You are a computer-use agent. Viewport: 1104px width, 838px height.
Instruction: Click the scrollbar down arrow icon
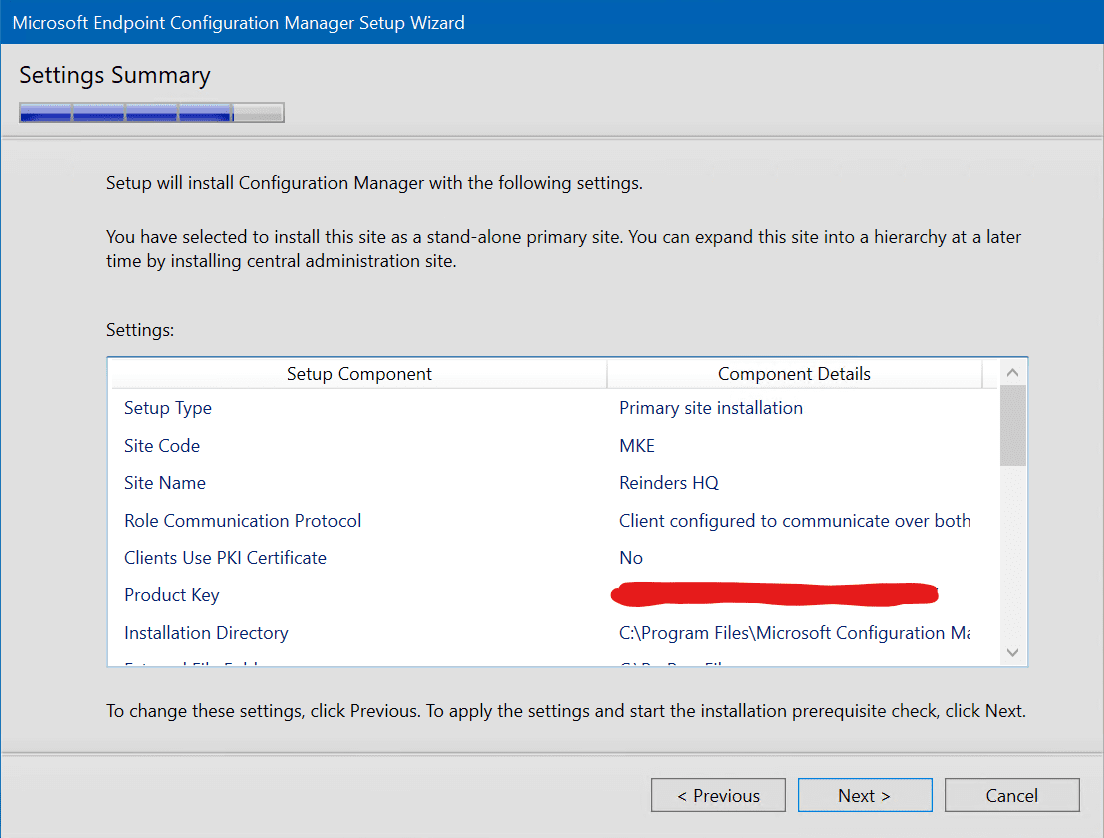[1013, 652]
